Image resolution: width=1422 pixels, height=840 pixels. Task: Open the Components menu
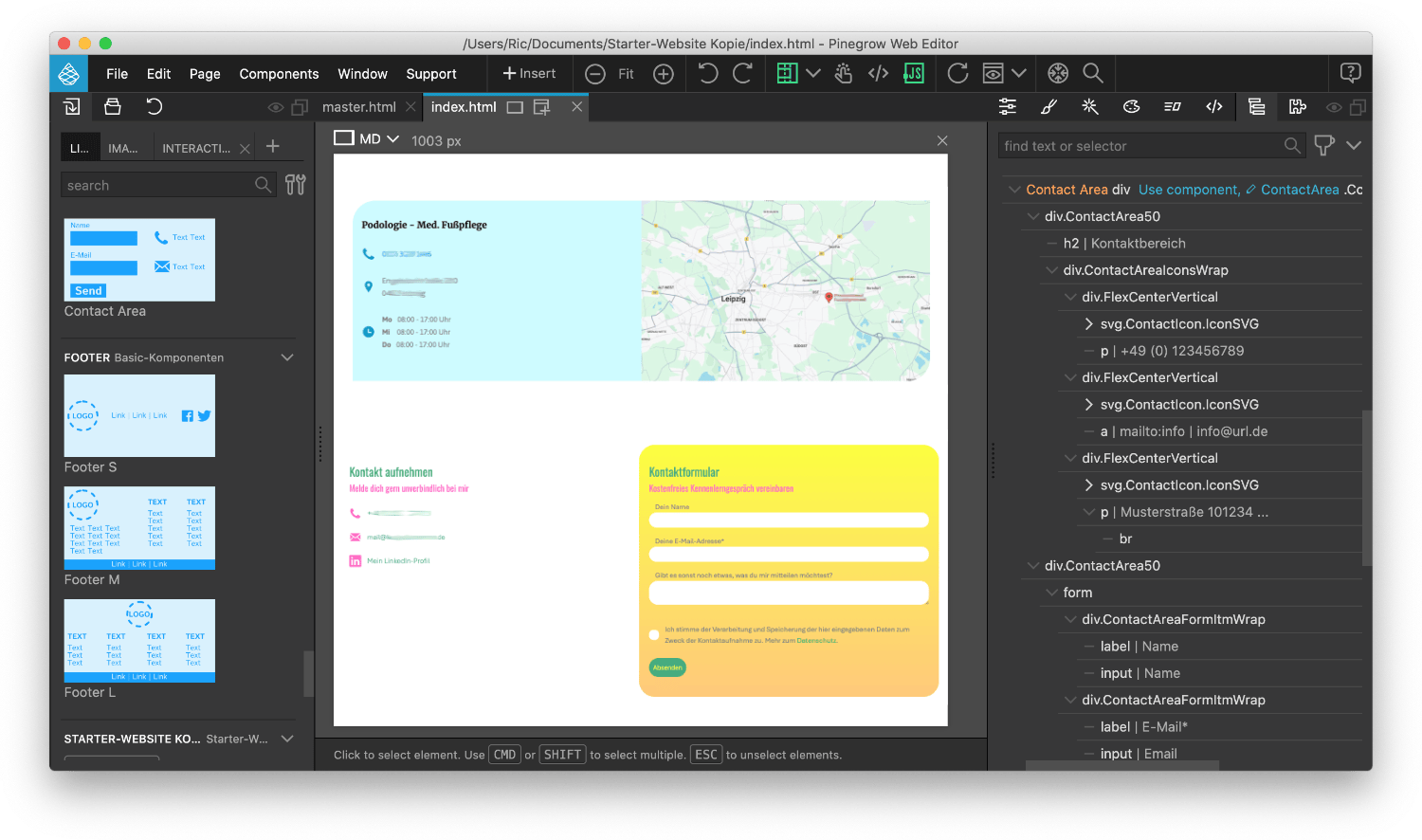pyautogui.click(x=279, y=74)
